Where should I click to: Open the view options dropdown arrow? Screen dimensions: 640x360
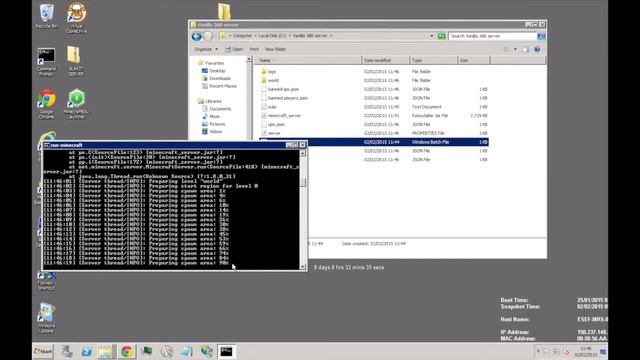pos(515,49)
